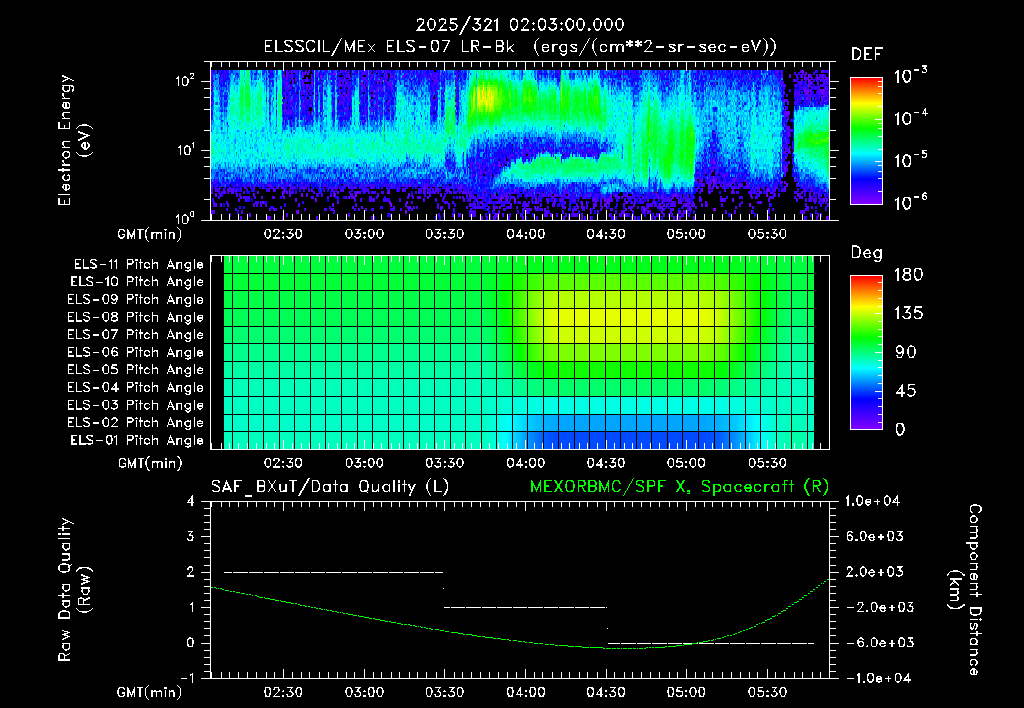Click the SAF_BXuT/Data Quality (L) title
Screen dimensions: 1024x708
[x=330, y=487]
